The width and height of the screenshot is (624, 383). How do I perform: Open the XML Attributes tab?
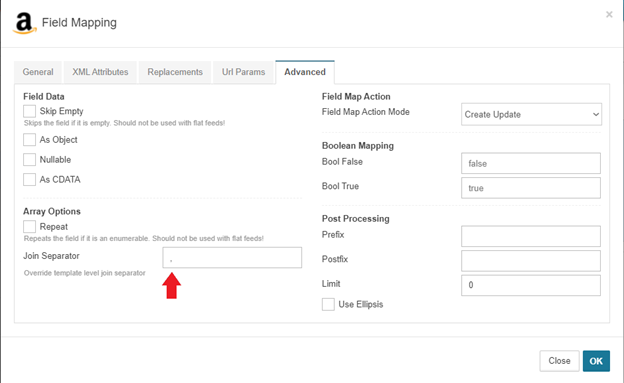click(x=100, y=72)
